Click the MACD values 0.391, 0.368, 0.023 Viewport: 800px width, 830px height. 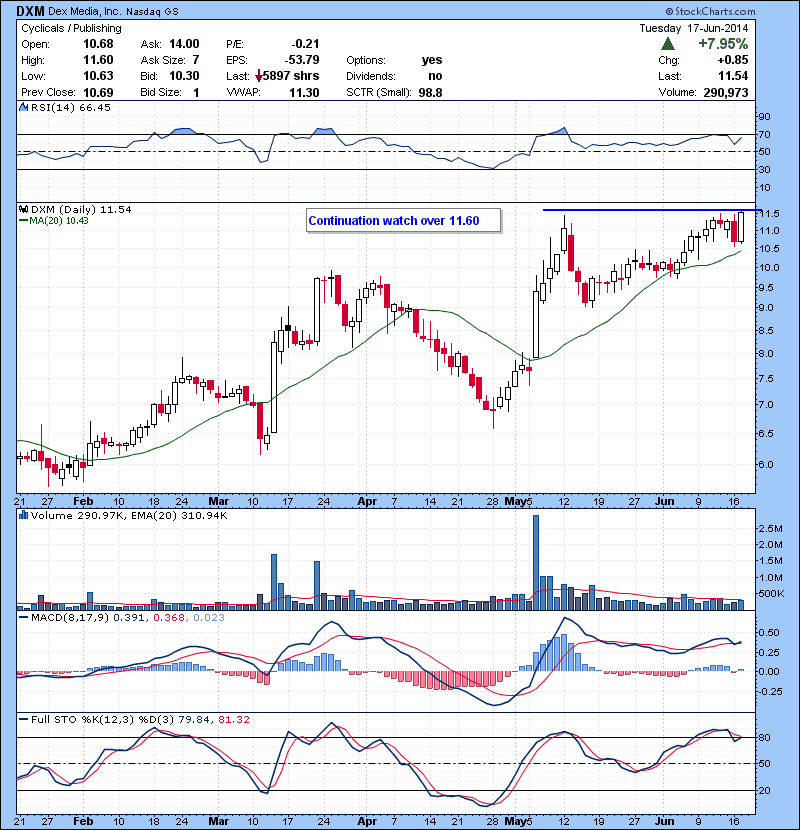[169, 617]
